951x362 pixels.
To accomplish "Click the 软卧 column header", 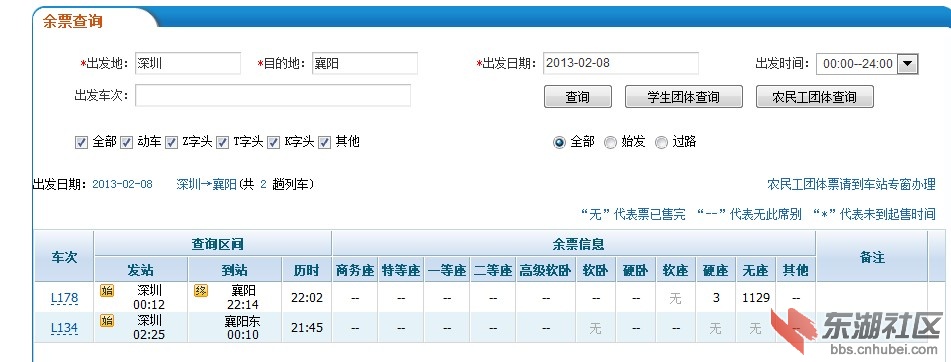I will (x=596, y=270).
